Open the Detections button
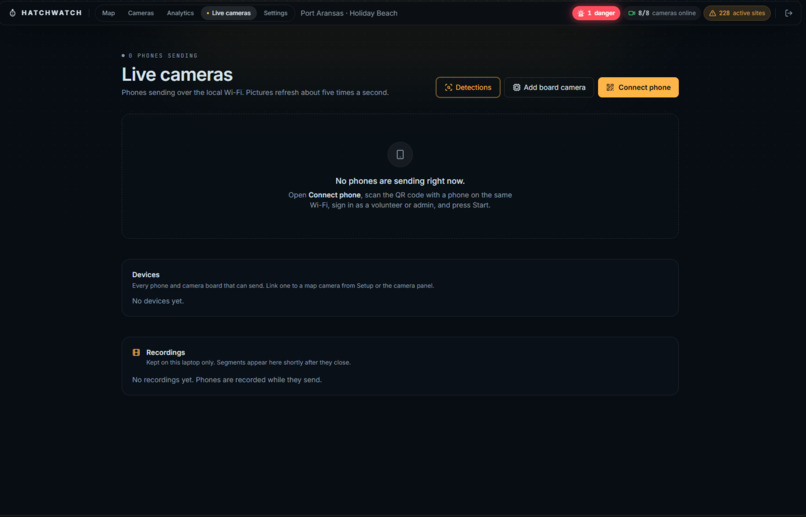Image resolution: width=806 pixels, height=517 pixels. tap(468, 87)
